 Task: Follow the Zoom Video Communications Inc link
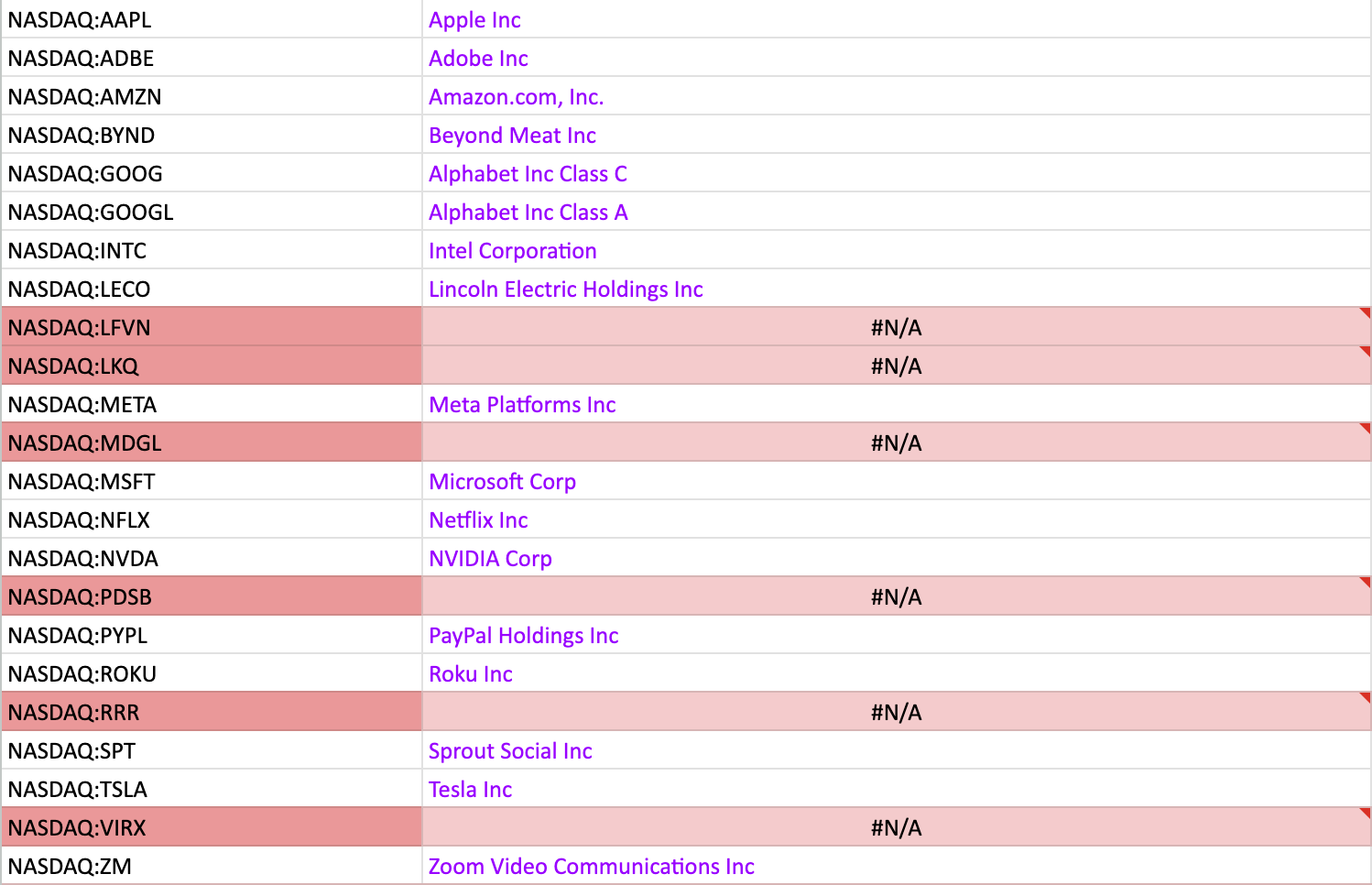coord(591,867)
